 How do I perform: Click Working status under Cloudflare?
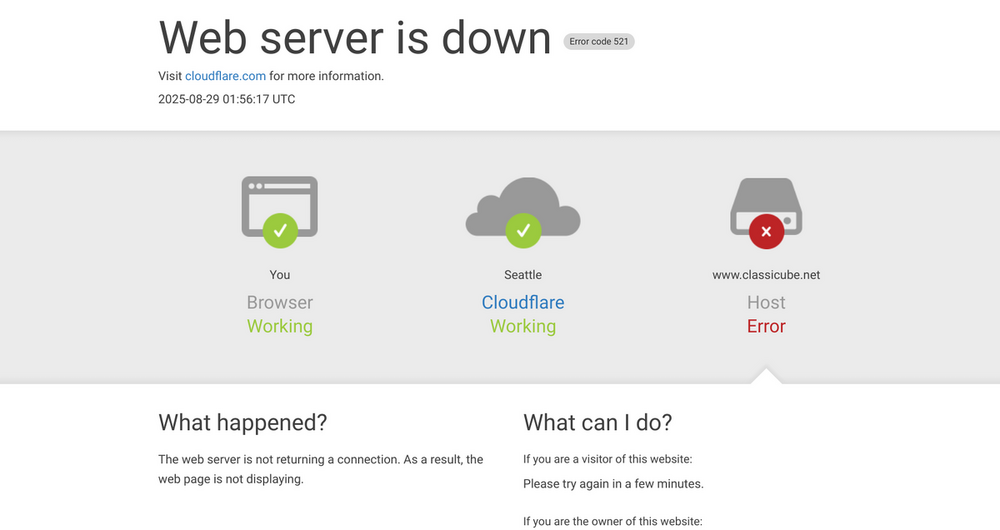tap(523, 326)
